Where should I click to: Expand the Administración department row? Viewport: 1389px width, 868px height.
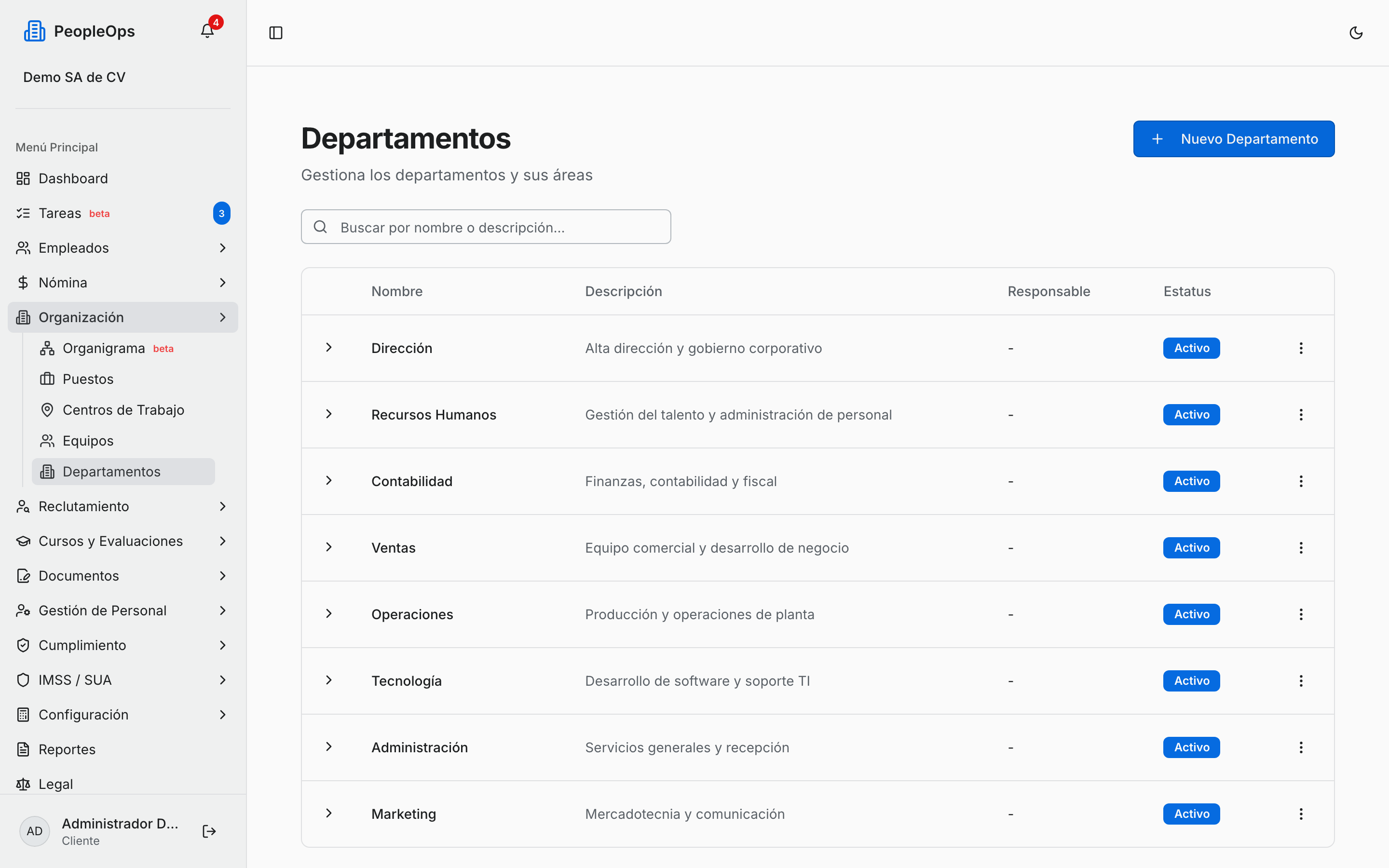click(x=329, y=747)
